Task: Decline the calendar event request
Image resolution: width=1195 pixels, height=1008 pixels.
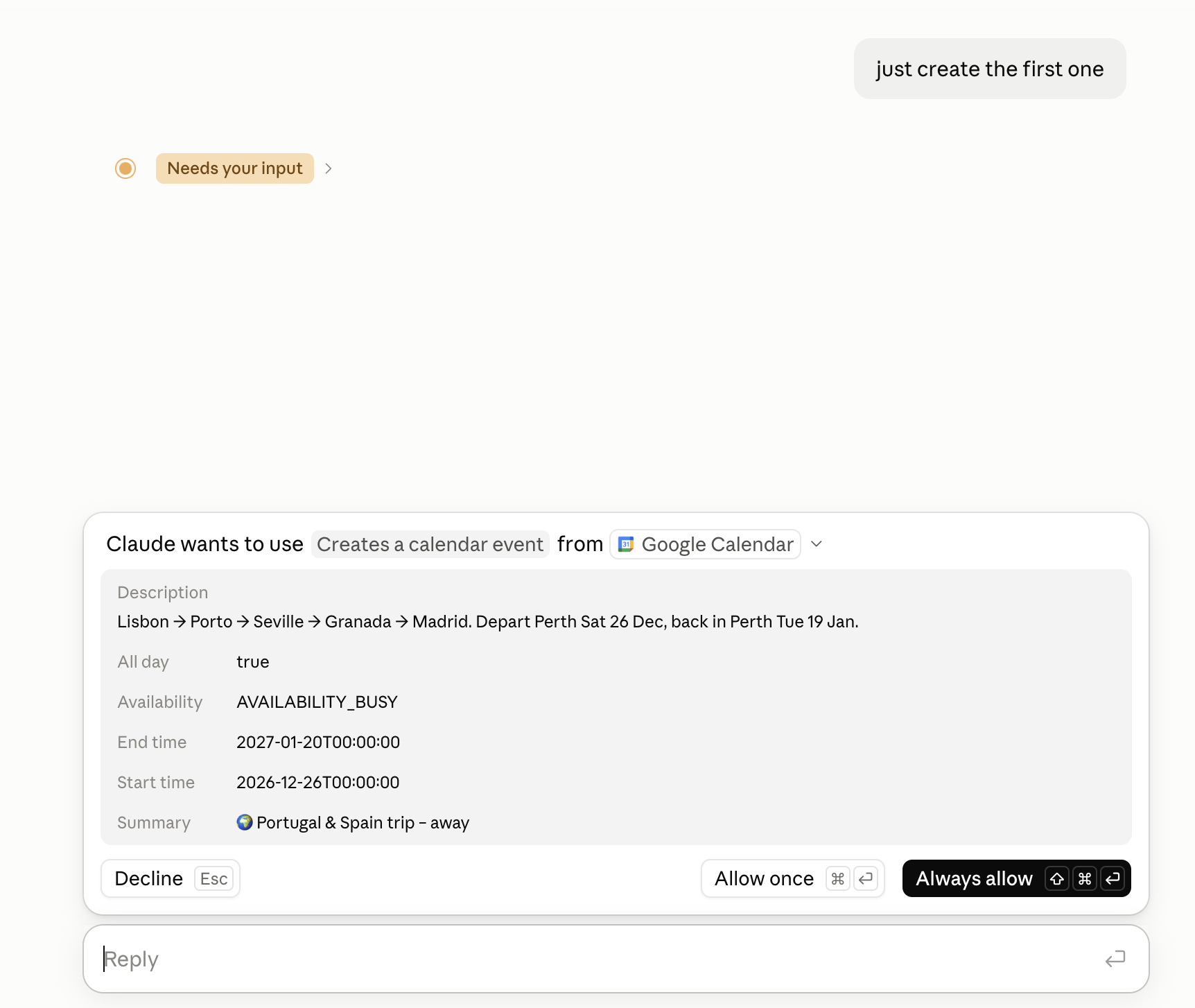Action: coord(171,878)
